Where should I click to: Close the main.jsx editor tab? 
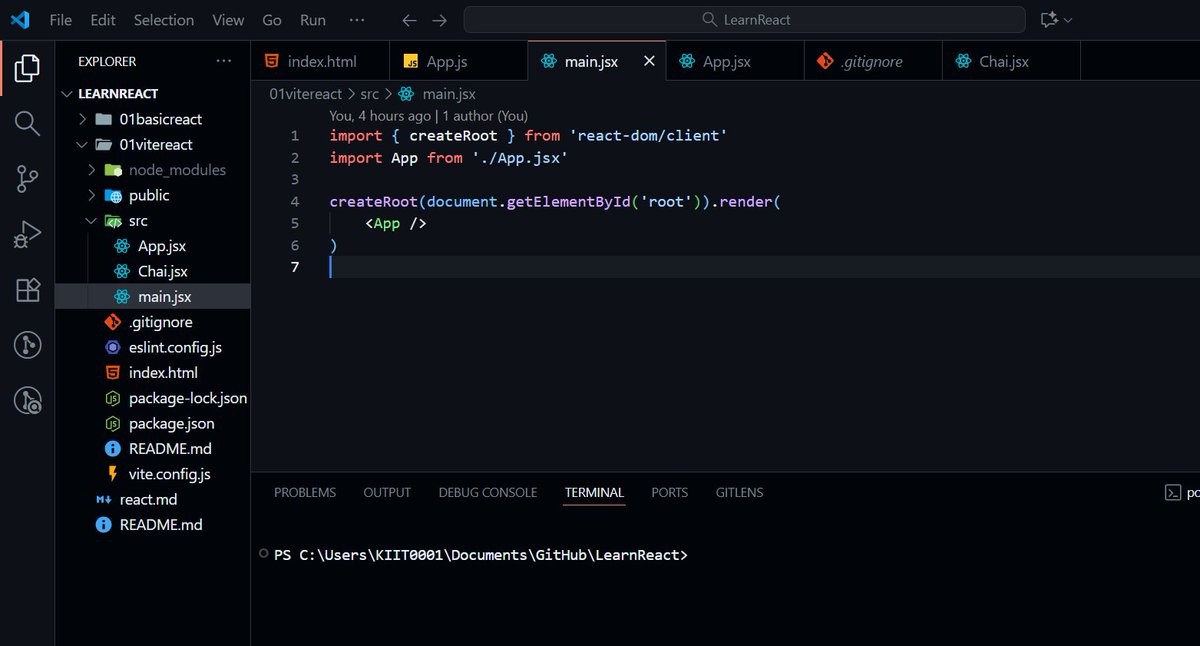(649, 61)
